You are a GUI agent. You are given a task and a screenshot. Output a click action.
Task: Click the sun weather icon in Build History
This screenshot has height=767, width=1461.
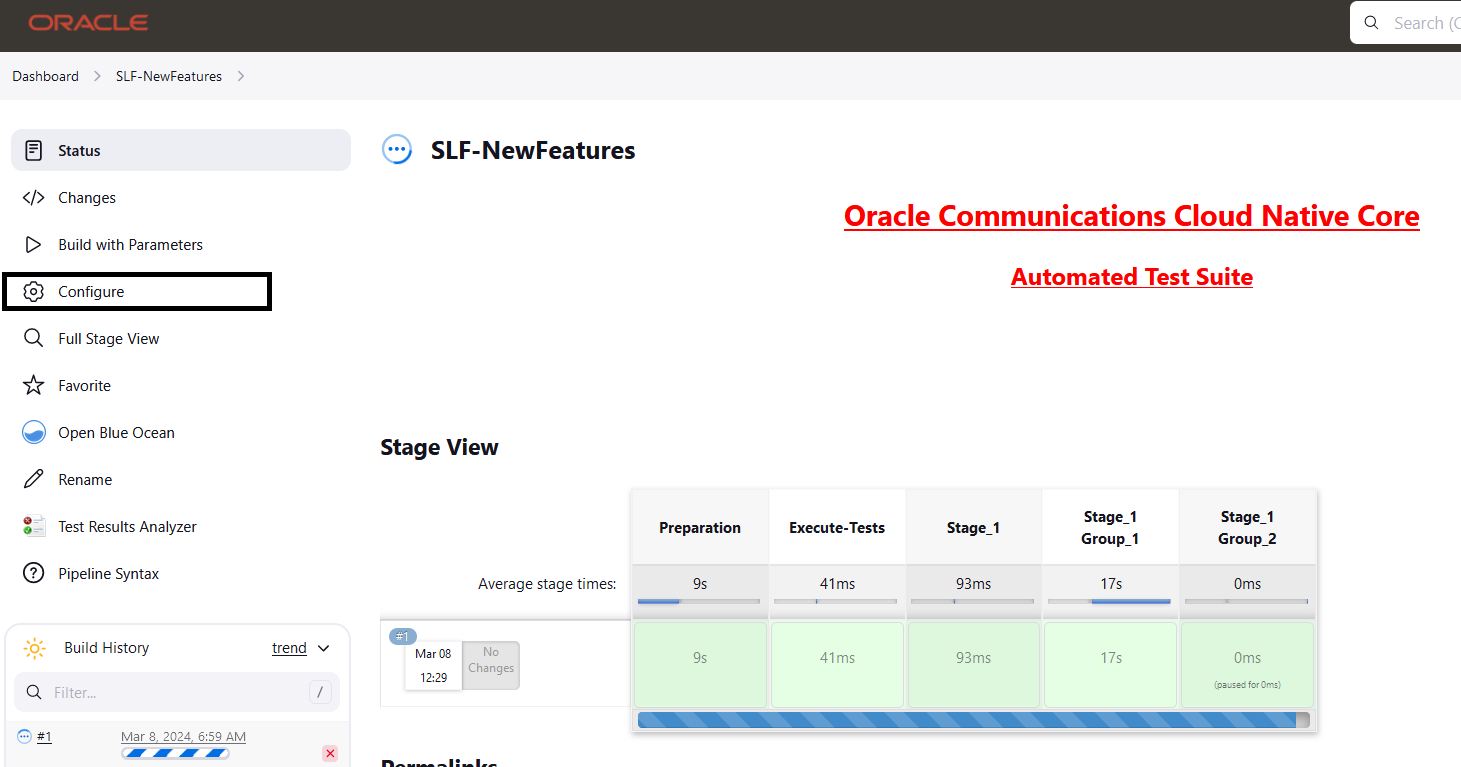coord(35,648)
